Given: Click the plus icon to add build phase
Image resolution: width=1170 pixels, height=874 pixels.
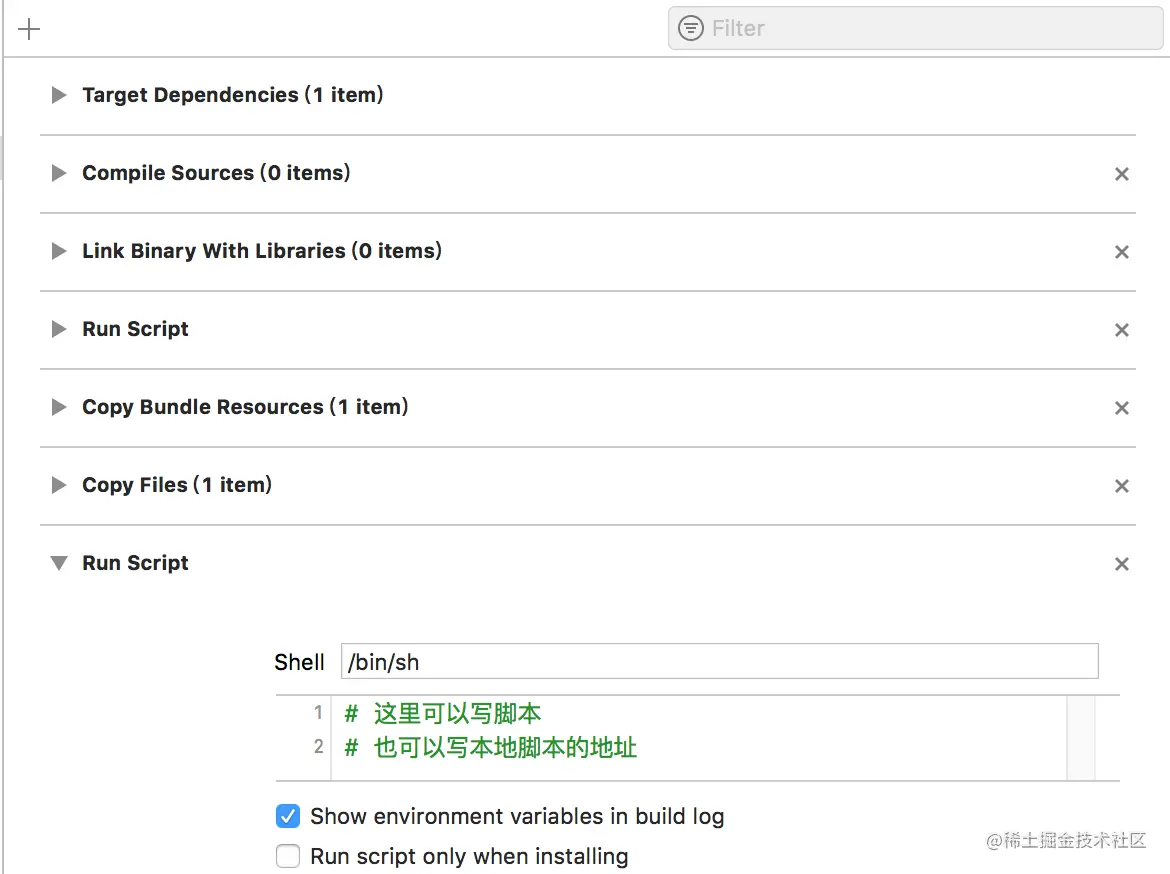Looking at the screenshot, I should coord(30,29).
